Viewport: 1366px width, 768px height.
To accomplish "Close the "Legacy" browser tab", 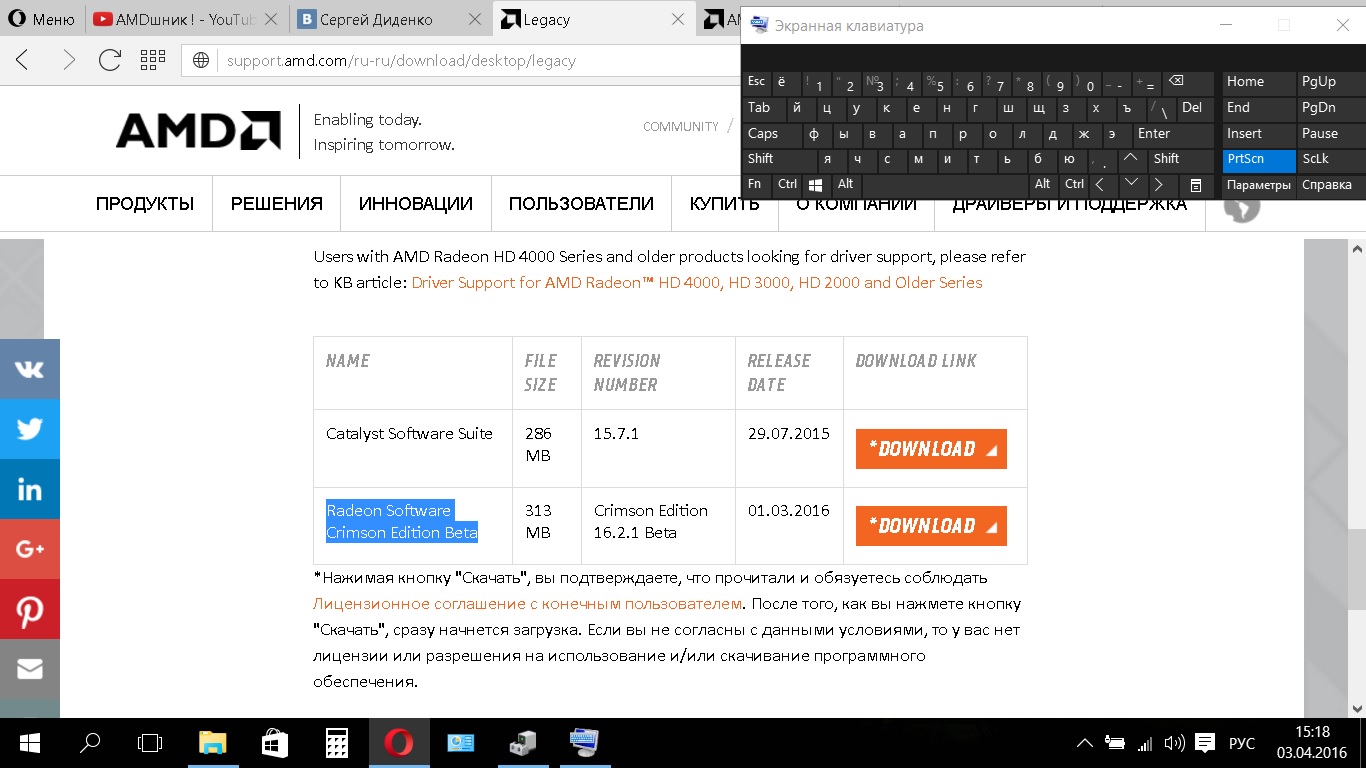I will pyautogui.click(x=679, y=19).
